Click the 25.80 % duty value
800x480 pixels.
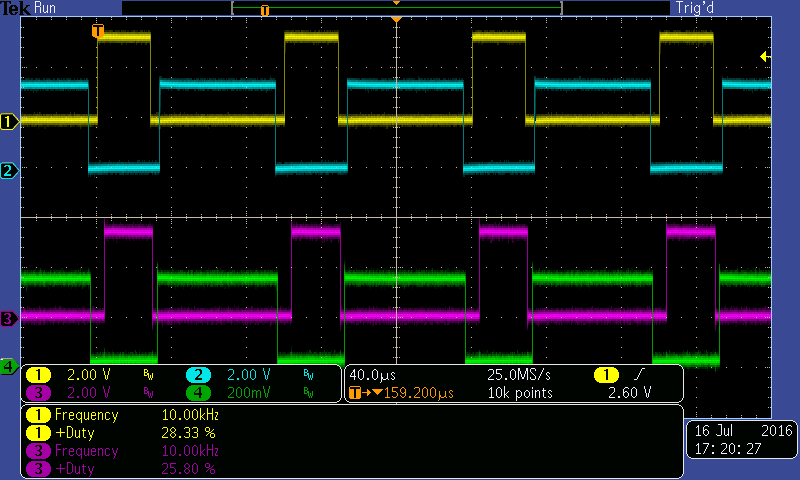coord(188,469)
